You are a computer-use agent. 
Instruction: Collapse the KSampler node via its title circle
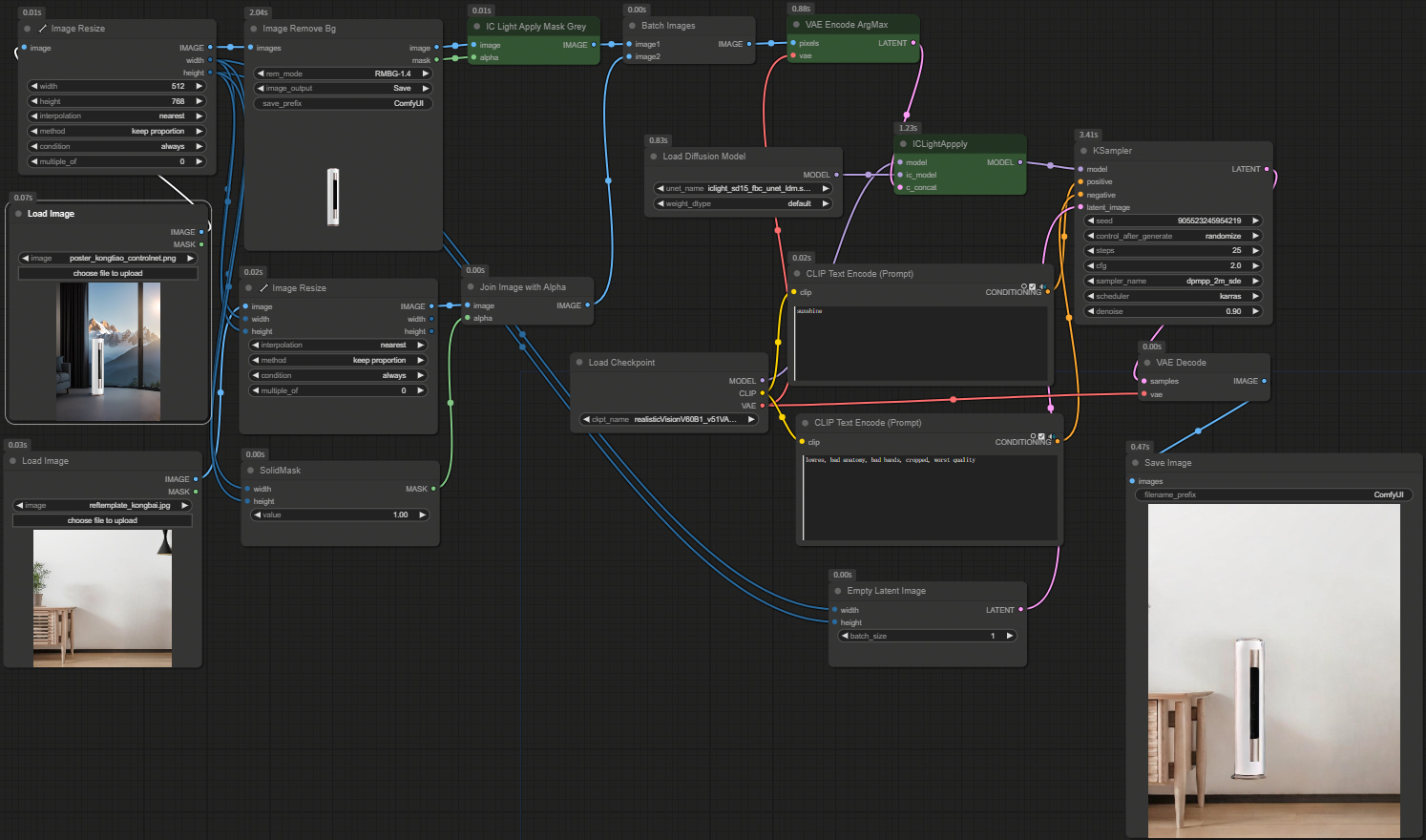coord(1082,150)
